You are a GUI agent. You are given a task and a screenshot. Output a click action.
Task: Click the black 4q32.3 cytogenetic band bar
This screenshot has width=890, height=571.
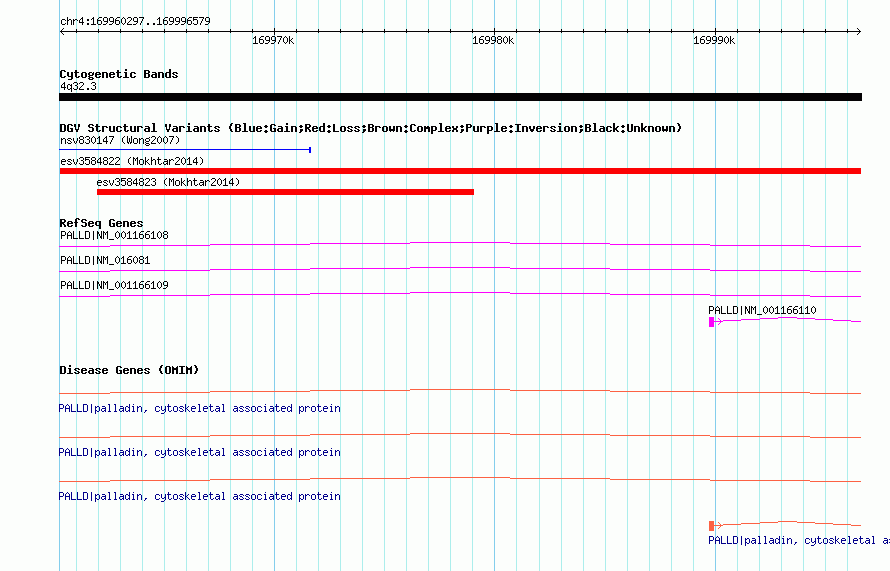coord(460,97)
